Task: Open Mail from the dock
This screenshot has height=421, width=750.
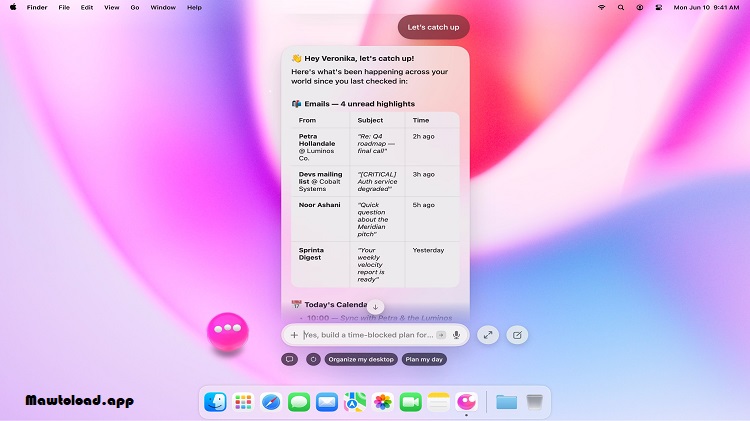Action: point(327,402)
